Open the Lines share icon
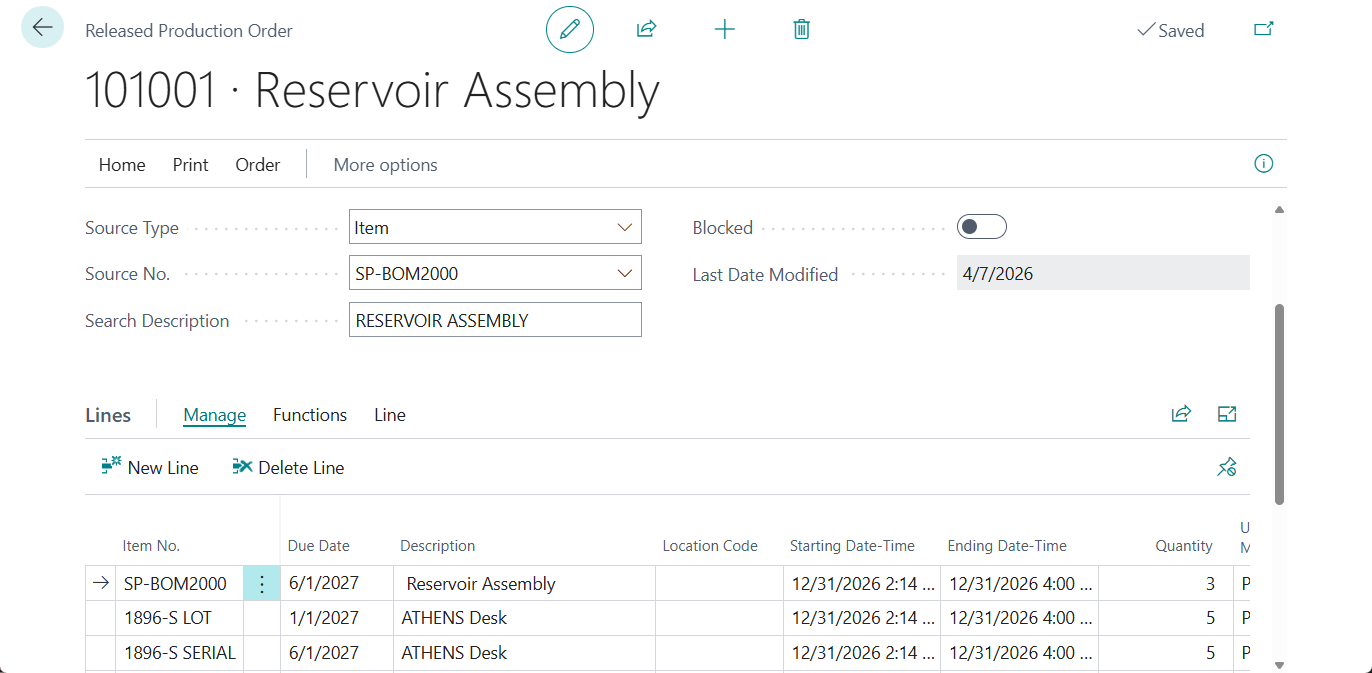This screenshot has width=1372, height=673. click(x=1181, y=413)
